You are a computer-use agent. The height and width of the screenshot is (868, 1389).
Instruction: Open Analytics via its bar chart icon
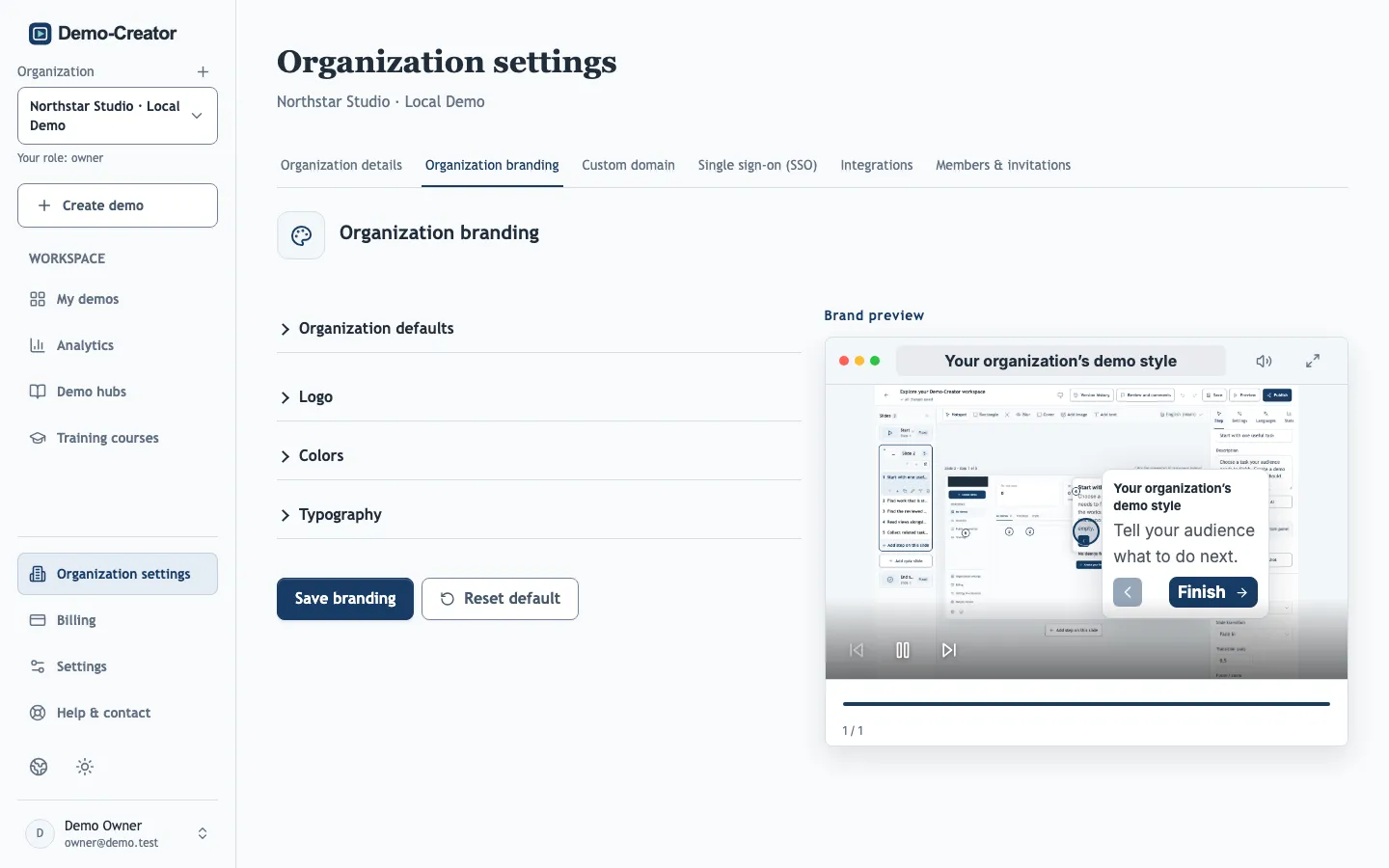click(38, 345)
